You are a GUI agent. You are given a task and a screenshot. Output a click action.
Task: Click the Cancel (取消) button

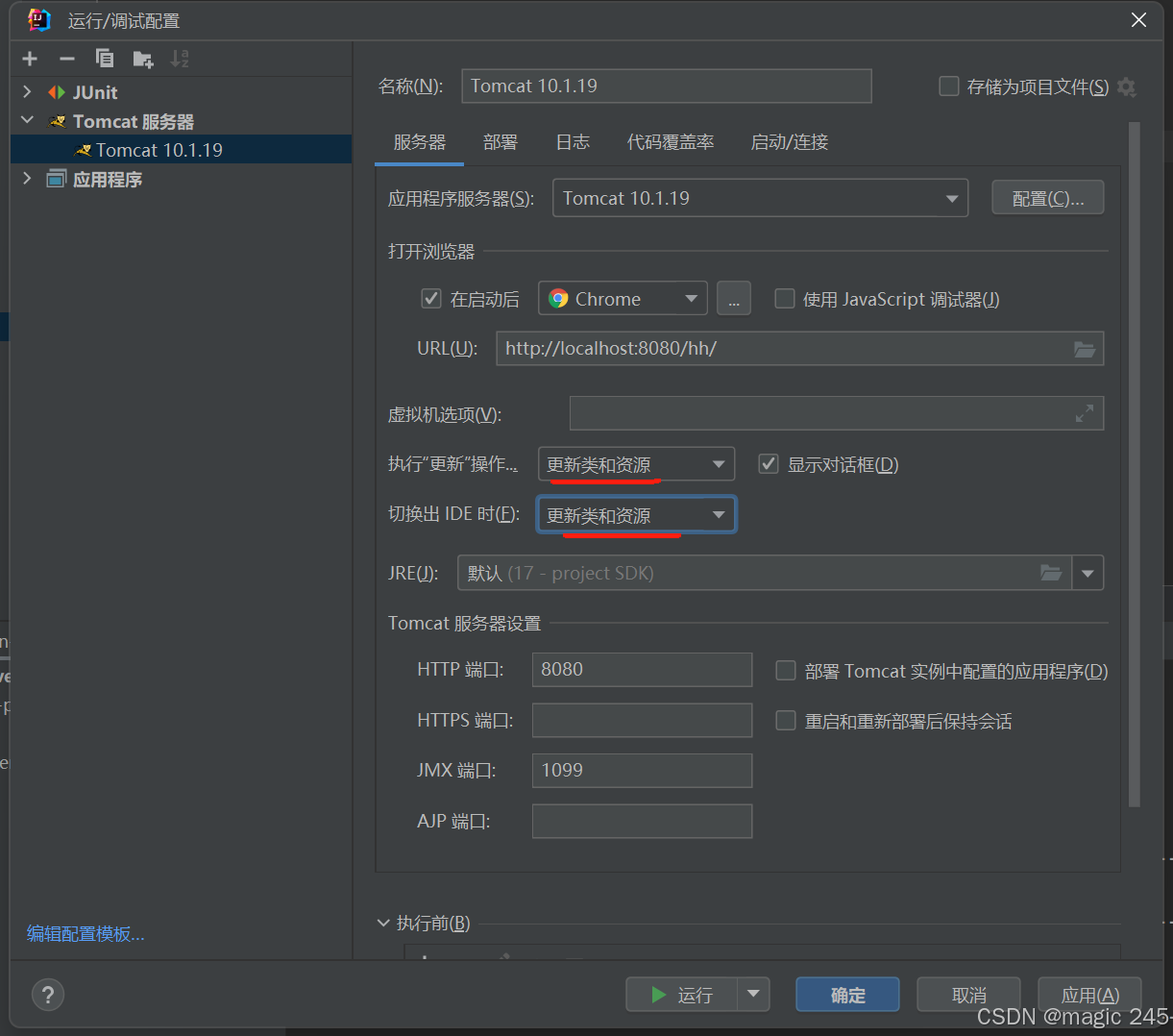click(x=968, y=995)
